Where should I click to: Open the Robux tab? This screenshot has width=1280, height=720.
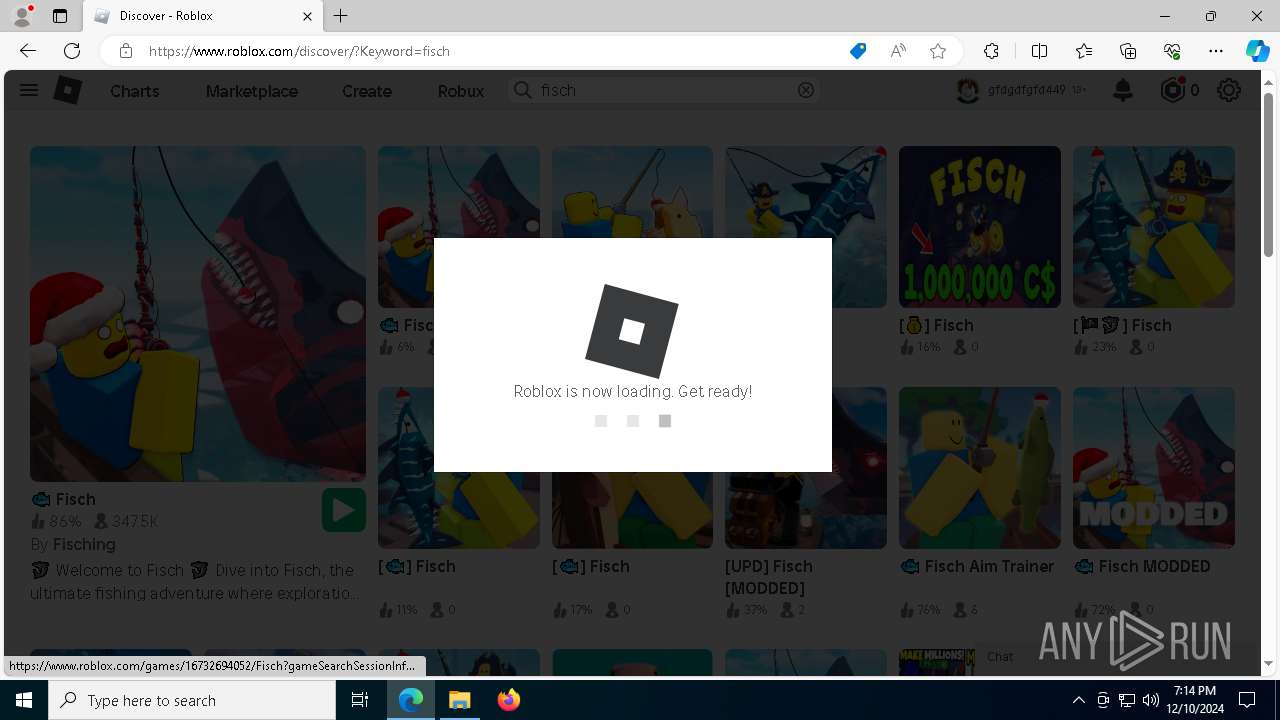coord(461,91)
